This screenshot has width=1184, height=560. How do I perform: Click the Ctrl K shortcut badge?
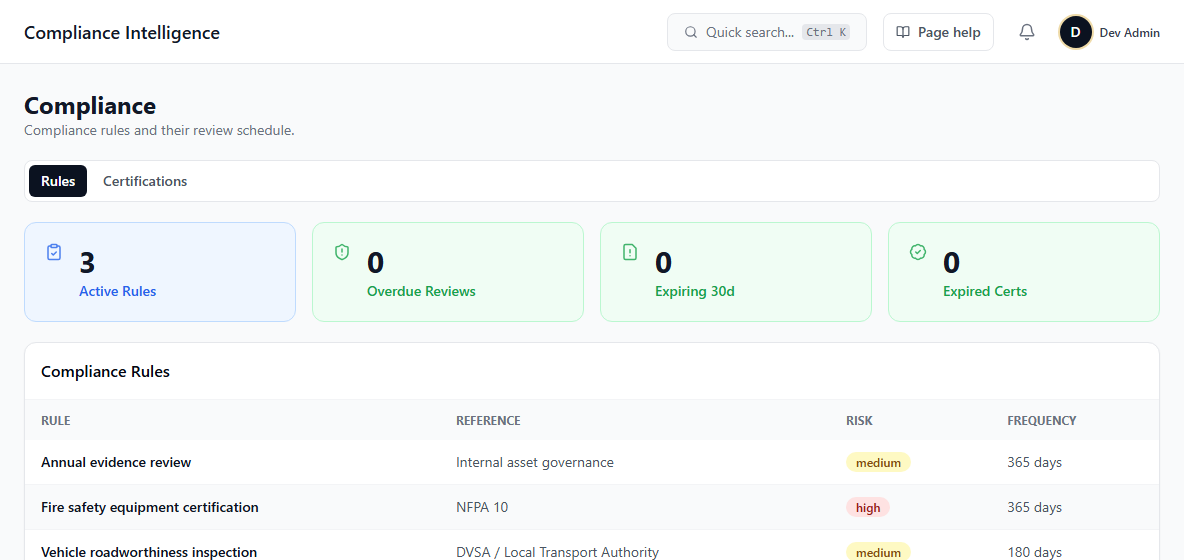click(826, 32)
